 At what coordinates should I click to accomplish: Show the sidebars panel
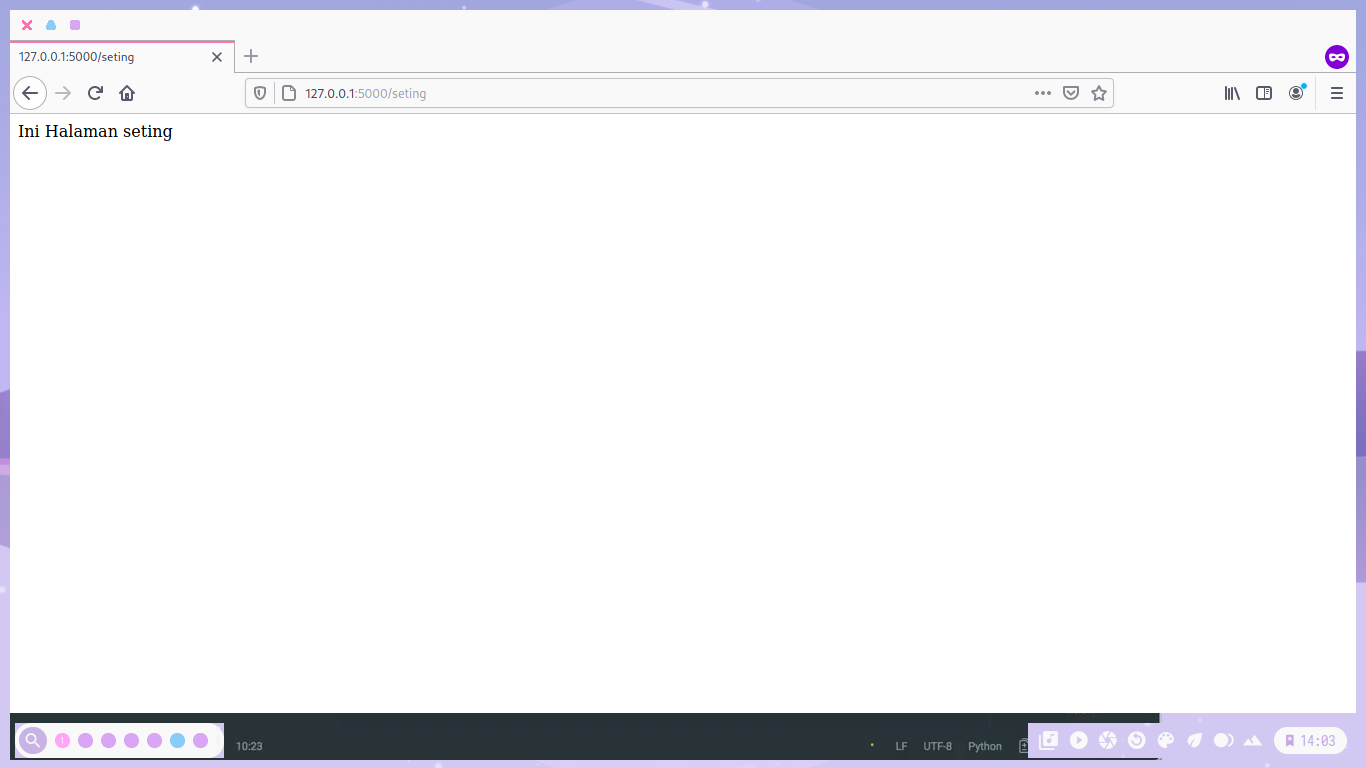click(1264, 93)
